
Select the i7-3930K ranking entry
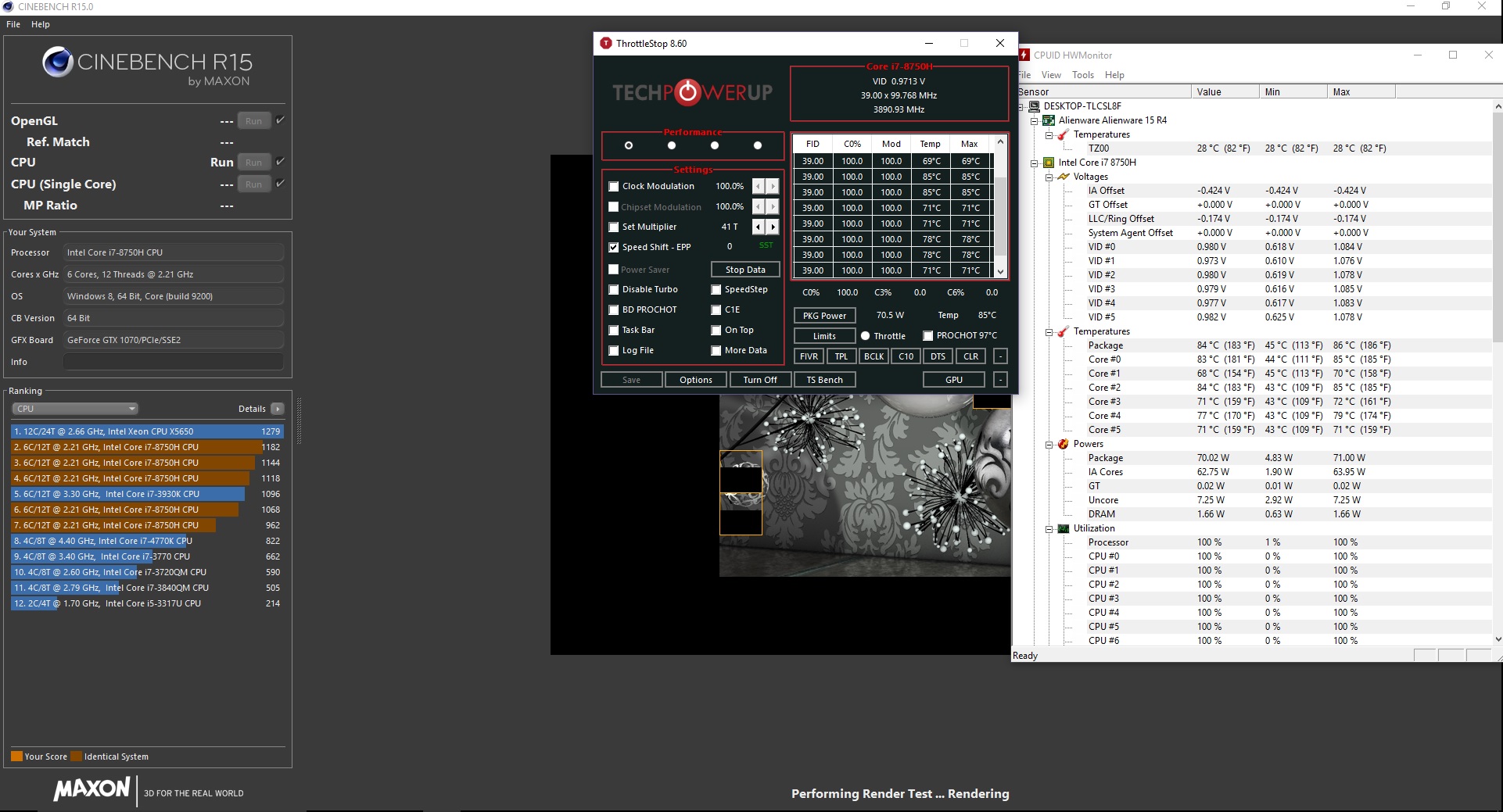[147, 494]
